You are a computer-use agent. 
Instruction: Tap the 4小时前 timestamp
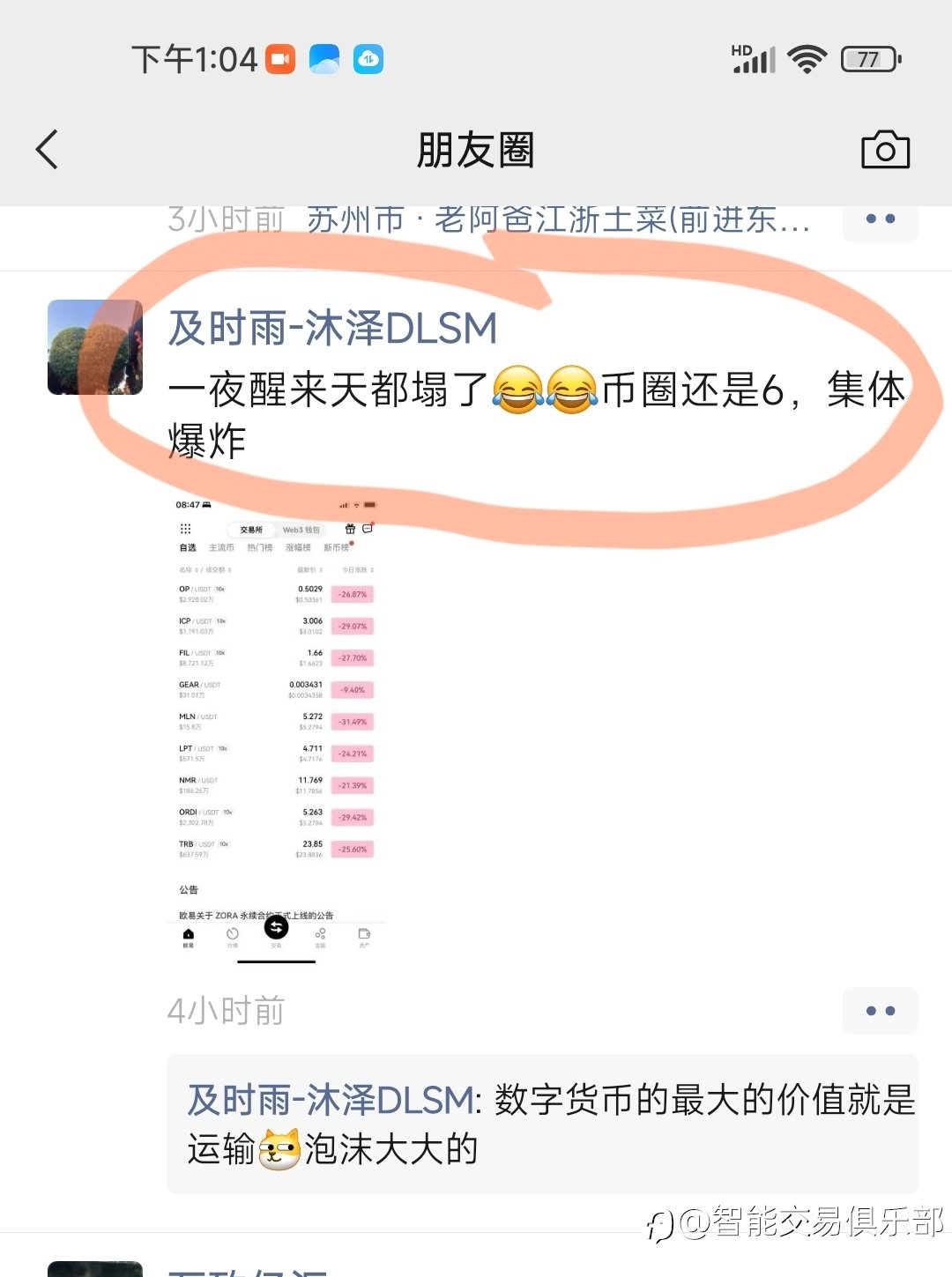pos(227,1011)
